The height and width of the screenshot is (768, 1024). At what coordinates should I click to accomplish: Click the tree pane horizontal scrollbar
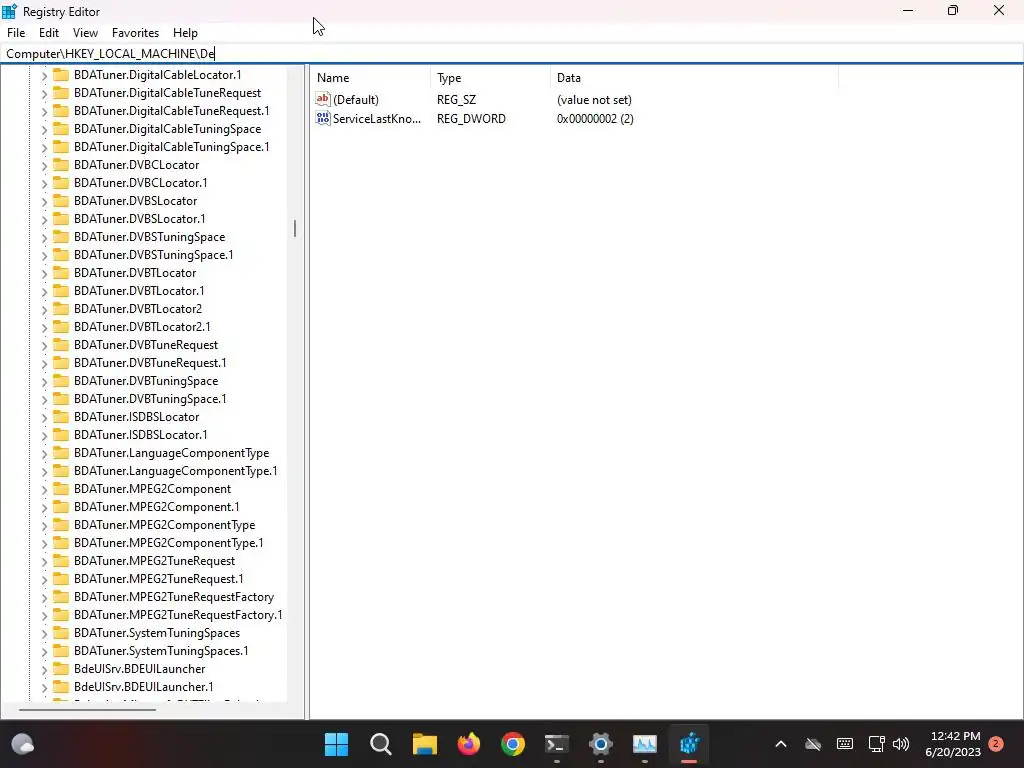tap(88, 709)
